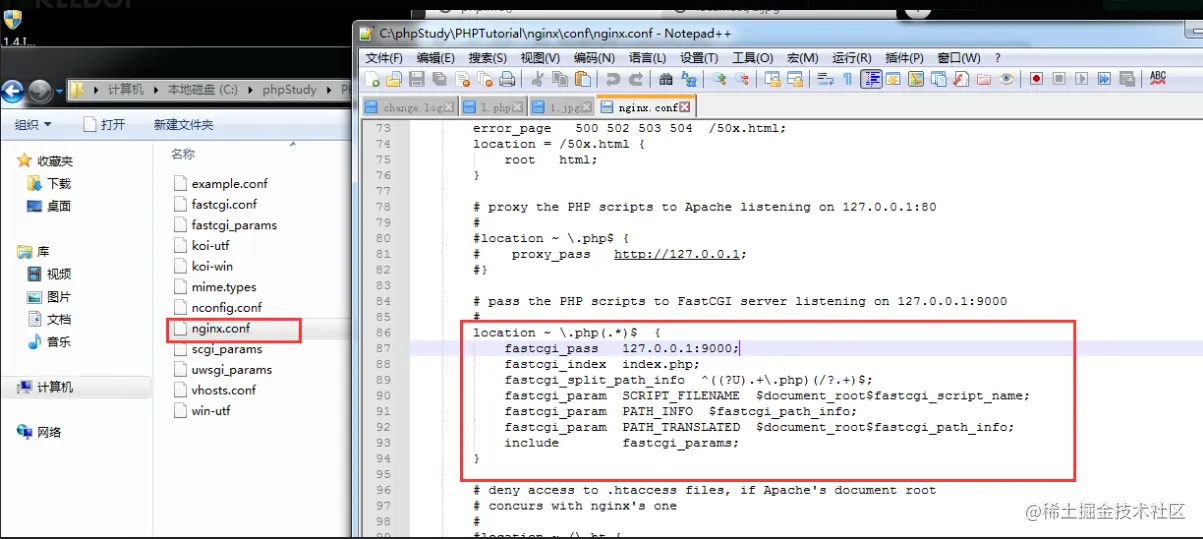Toggle the eye Monitoring icon

(x=1006, y=79)
